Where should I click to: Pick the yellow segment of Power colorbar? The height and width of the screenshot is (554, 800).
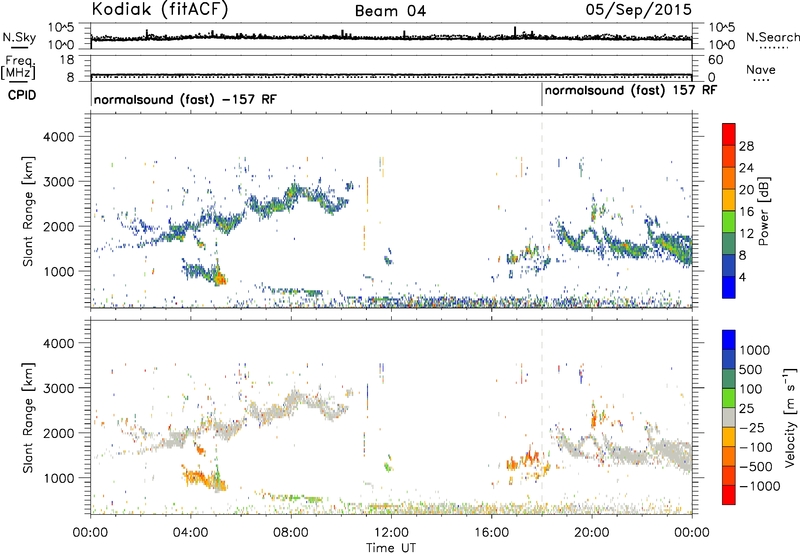coord(729,200)
